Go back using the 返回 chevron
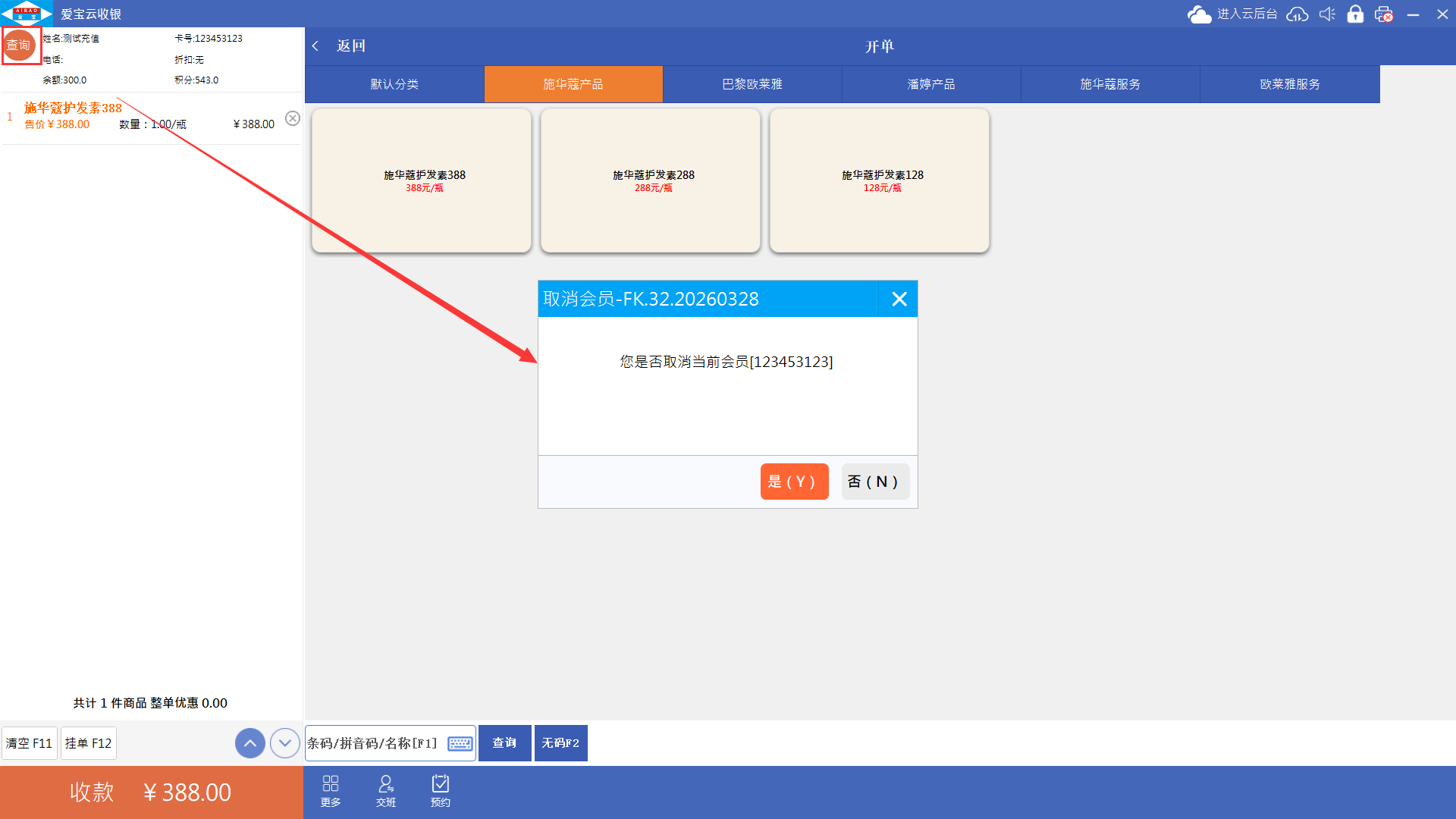The image size is (1456, 819). (x=316, y=46)
